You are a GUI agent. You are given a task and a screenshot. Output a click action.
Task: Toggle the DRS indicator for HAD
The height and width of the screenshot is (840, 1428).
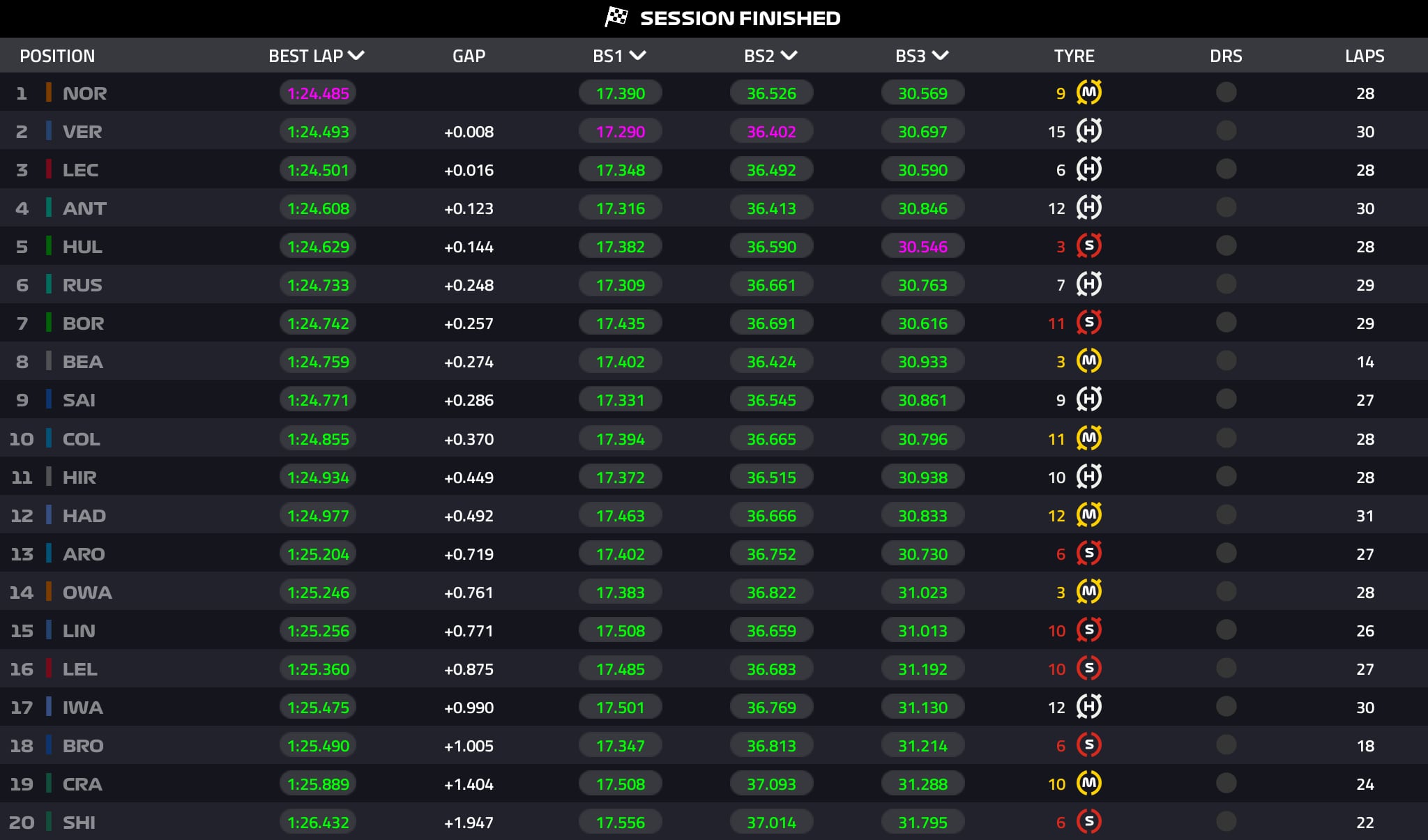tap(1226, 515)
